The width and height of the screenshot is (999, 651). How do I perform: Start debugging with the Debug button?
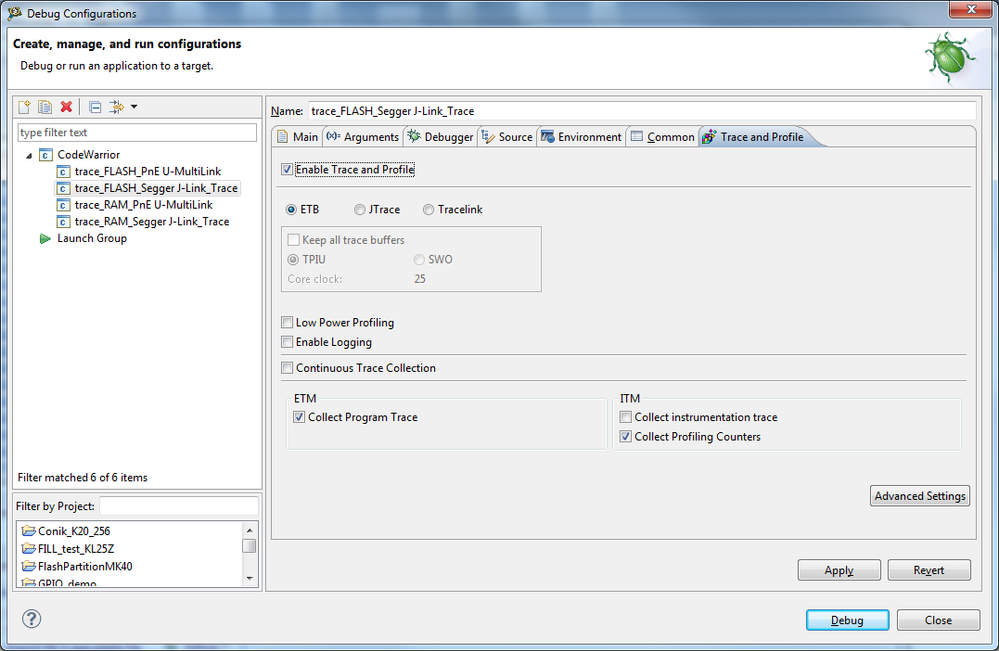[x=847, y=620]
